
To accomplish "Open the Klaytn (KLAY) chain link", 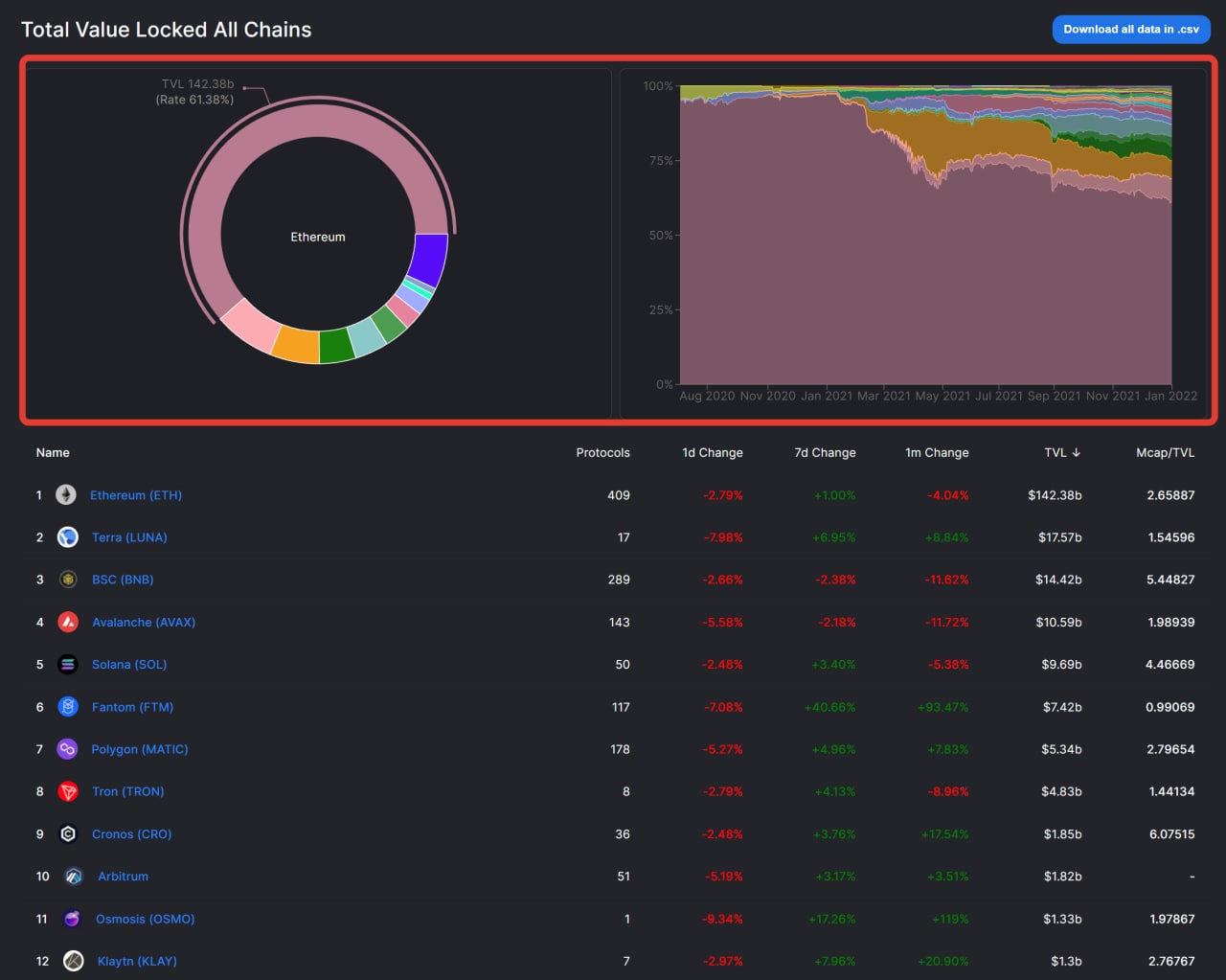I will coord(137,961).
